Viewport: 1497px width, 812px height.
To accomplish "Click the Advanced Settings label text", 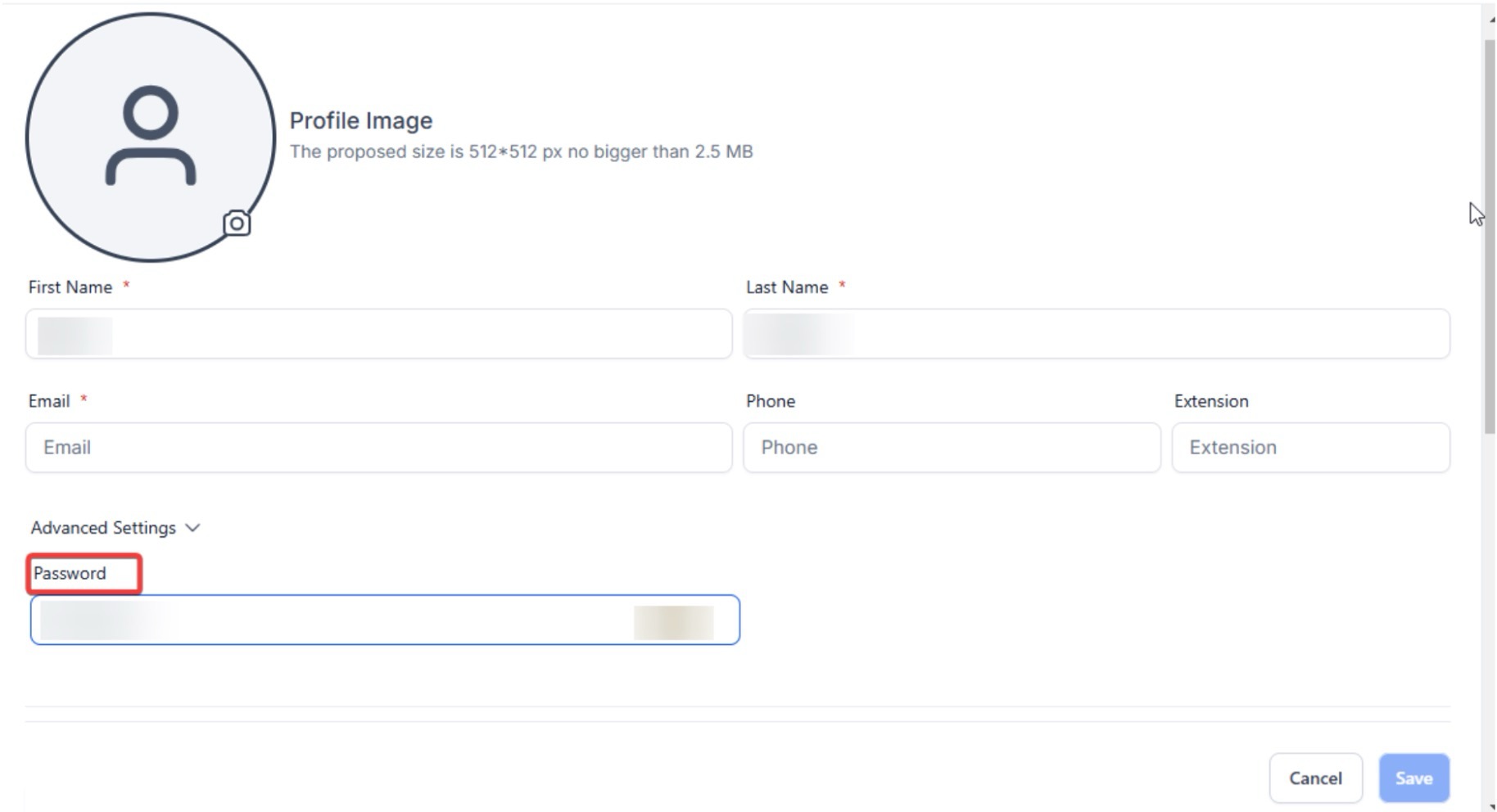I will tap(103, 528).
